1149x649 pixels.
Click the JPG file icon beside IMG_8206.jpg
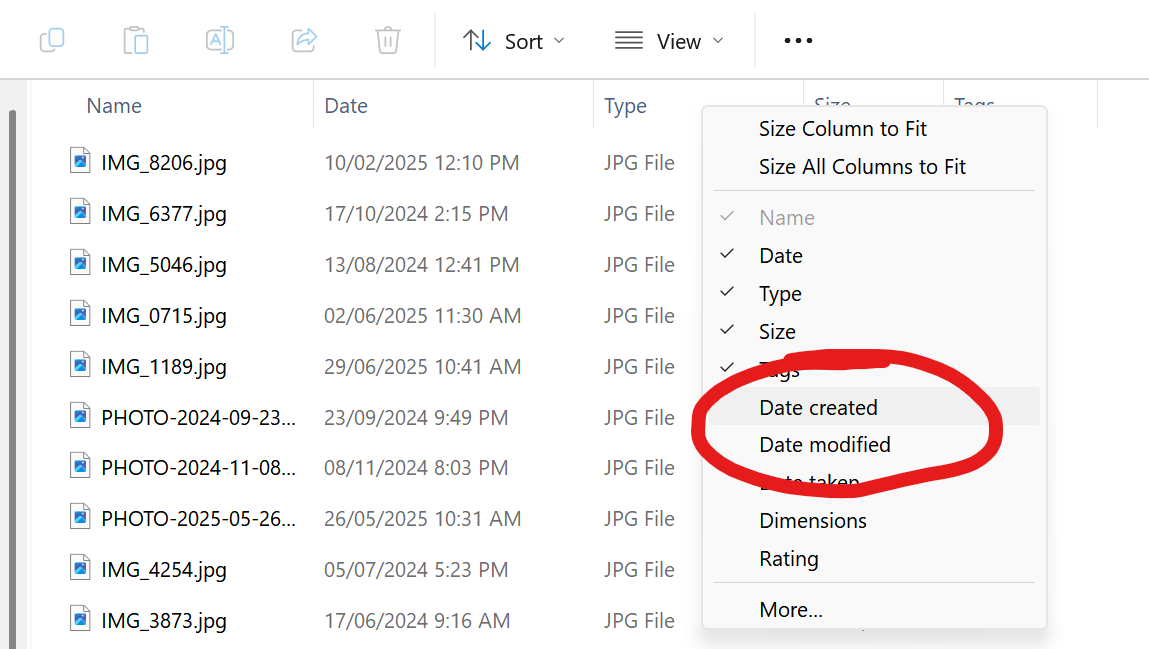(80, 160)
